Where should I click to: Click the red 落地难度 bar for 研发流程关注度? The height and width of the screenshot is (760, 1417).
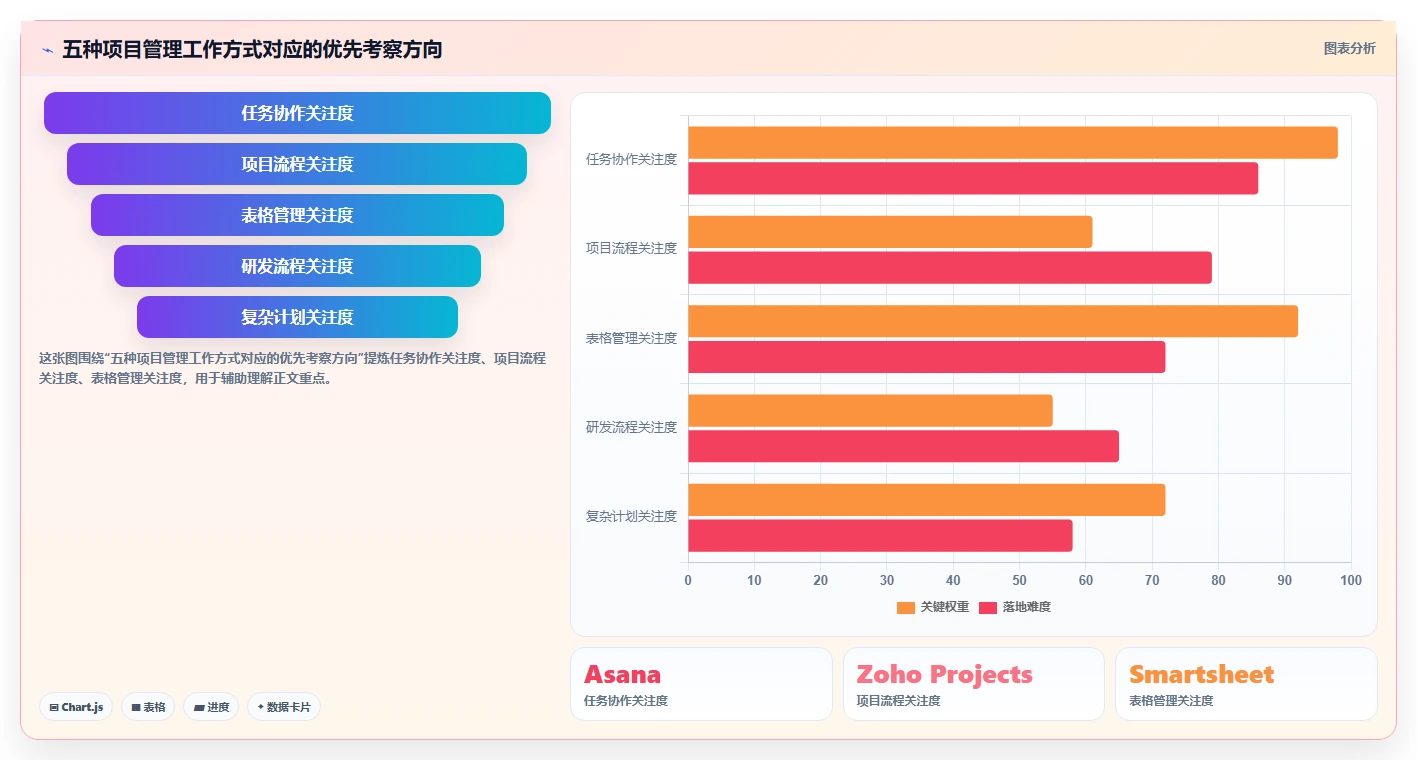pyautogui.click(x=903, y=446)
